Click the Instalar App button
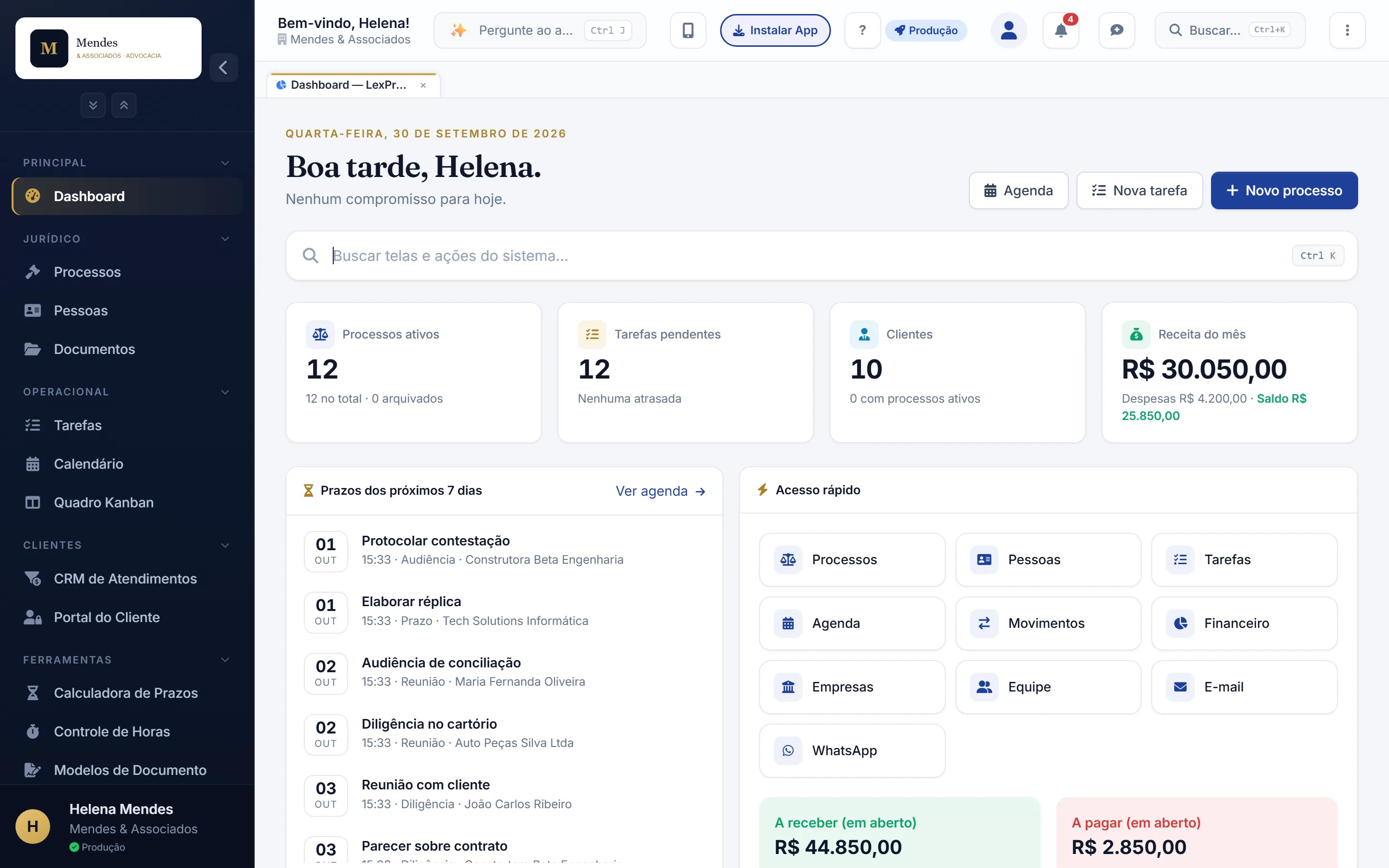This screenshot has height=868, width=1389. 776,30
